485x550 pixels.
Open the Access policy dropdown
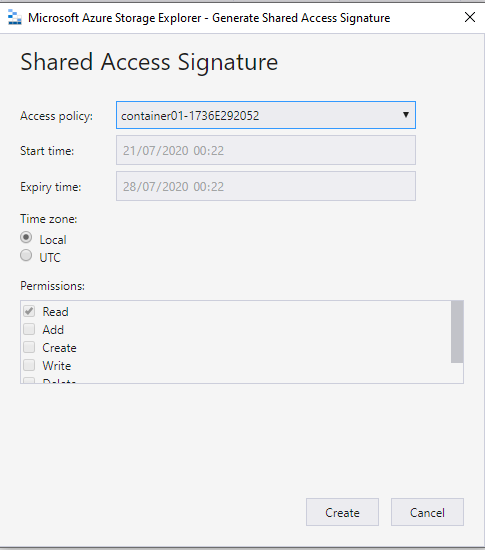point(266,115)
